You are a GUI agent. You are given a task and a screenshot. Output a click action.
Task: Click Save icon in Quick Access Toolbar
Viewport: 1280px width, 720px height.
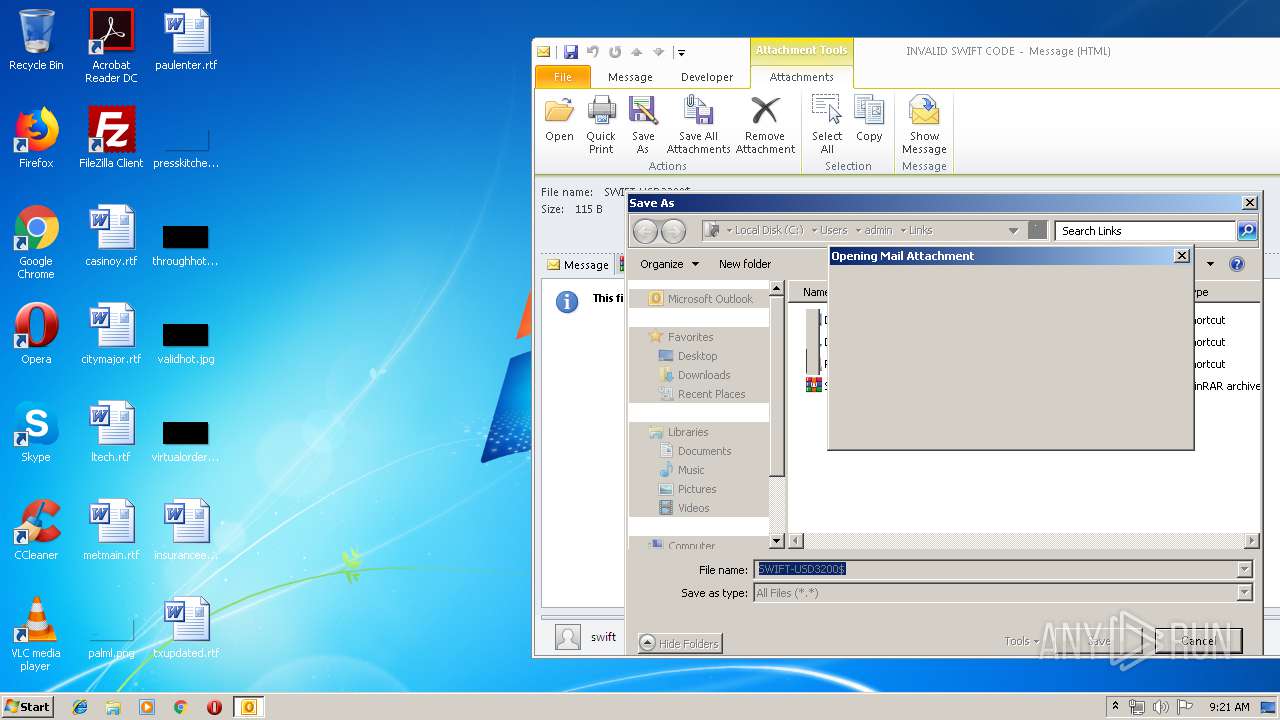(x=570, y=52)
